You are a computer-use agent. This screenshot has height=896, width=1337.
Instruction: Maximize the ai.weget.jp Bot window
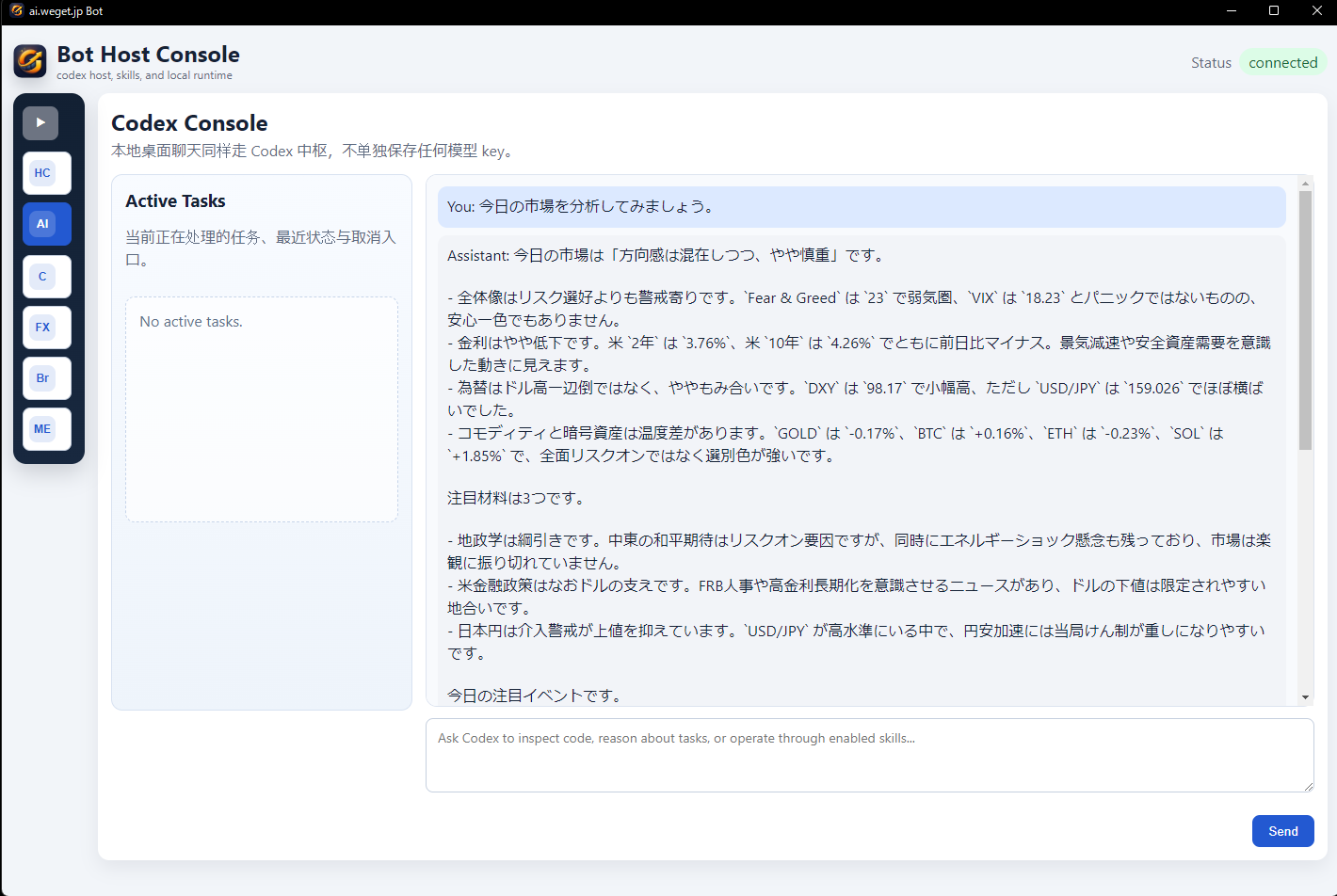(x=1274, y=10)
